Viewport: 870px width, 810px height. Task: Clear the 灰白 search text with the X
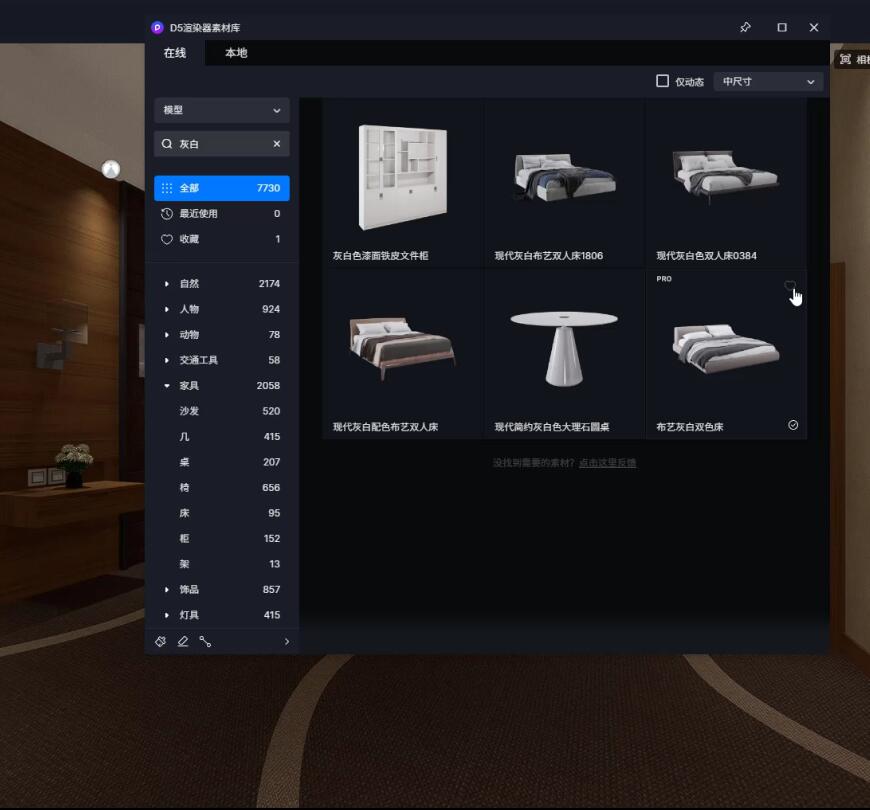pyautogui.click(x=277, y=144)
